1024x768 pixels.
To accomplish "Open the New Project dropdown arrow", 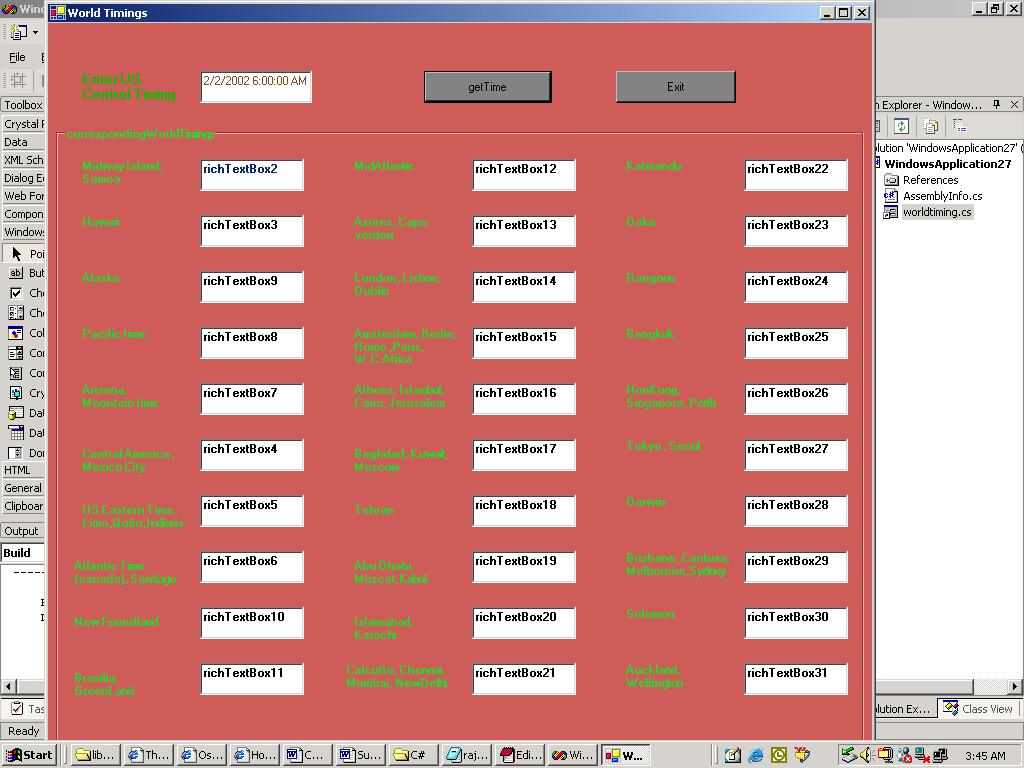I will 35,31.
